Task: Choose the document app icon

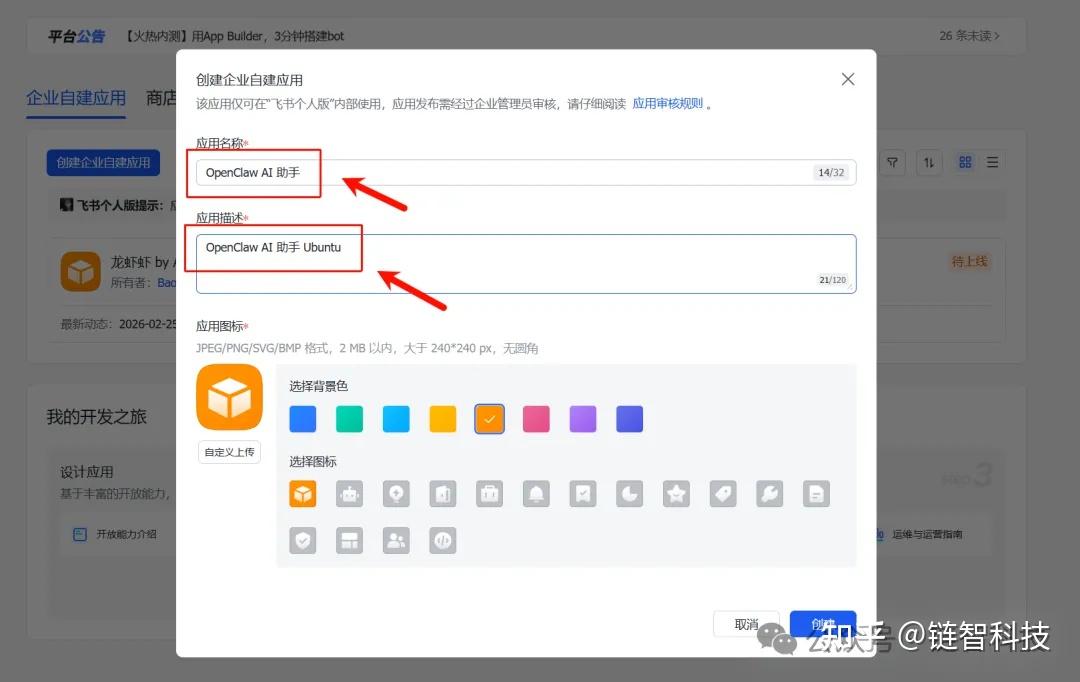Action: pyautogui.click(x=816, y=494)
